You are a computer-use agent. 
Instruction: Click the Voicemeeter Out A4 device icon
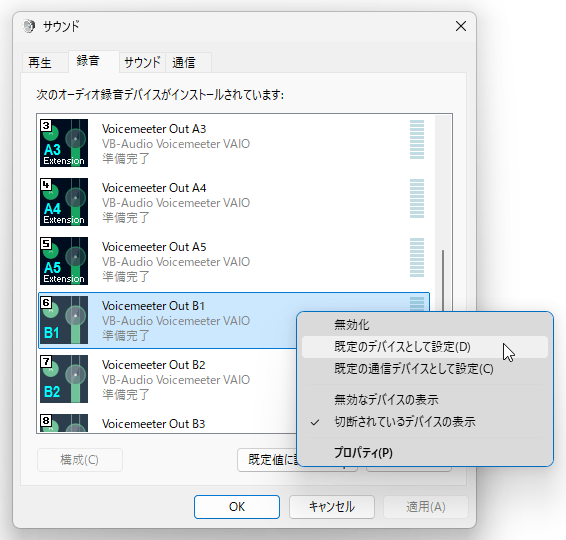[x=64, y=202]
